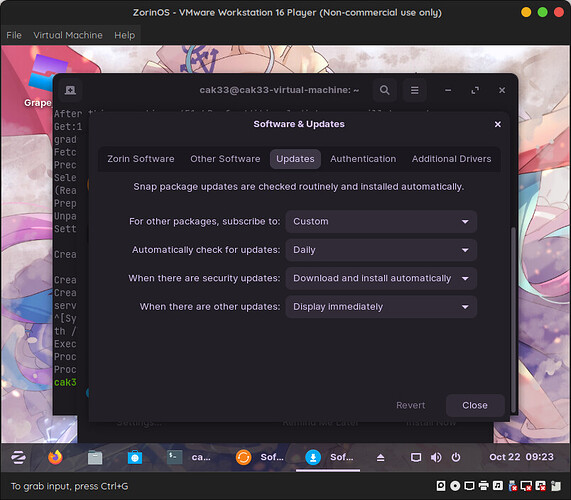
Task: Click the VMware hard disk status icon
Action: tap(441, 486)
